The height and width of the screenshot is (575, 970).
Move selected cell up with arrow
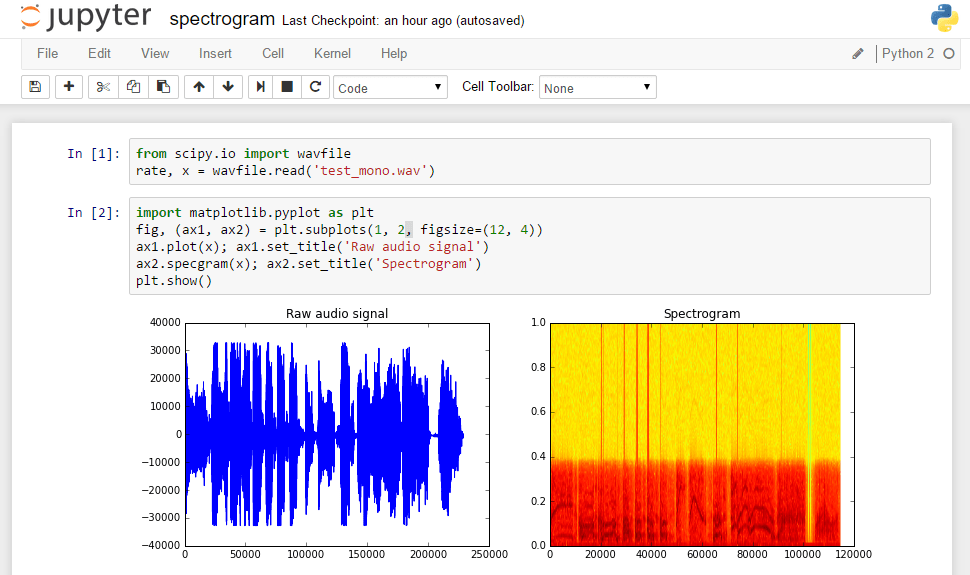[x=199, y=87]
